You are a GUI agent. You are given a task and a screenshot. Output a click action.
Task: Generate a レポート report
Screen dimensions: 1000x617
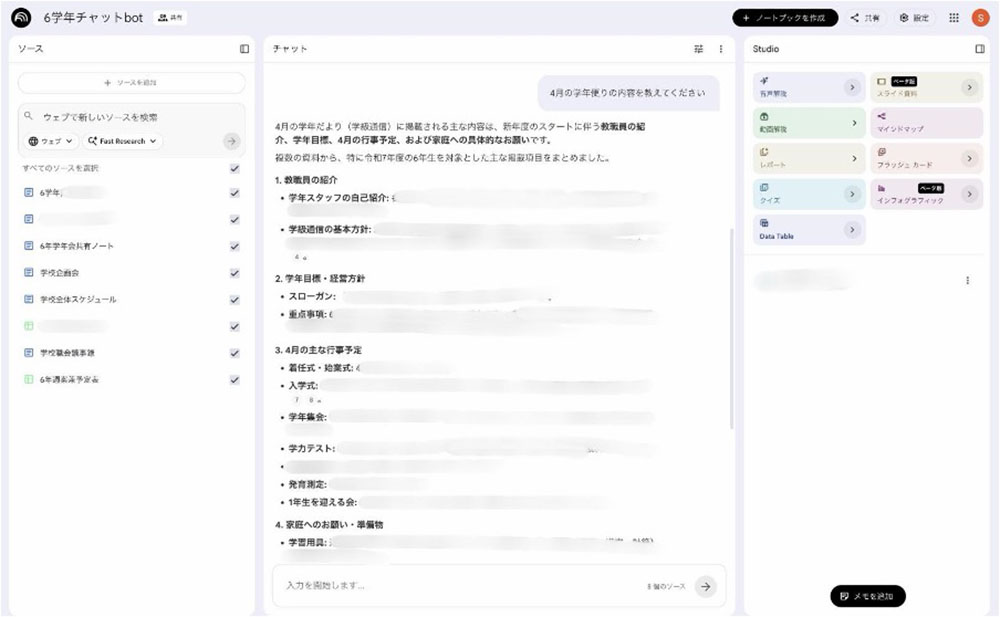tap(808, 157)
